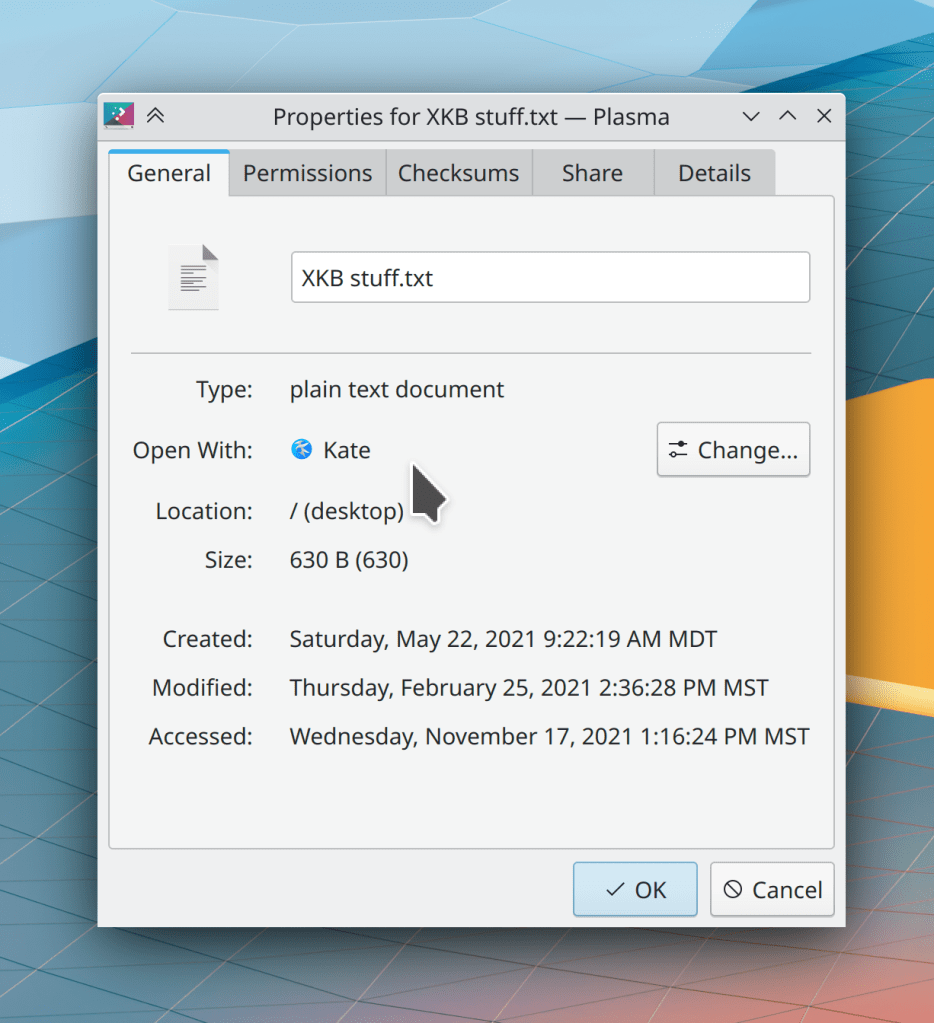
Task: Click the Kate application icon
Action: (x=302, y=450)
